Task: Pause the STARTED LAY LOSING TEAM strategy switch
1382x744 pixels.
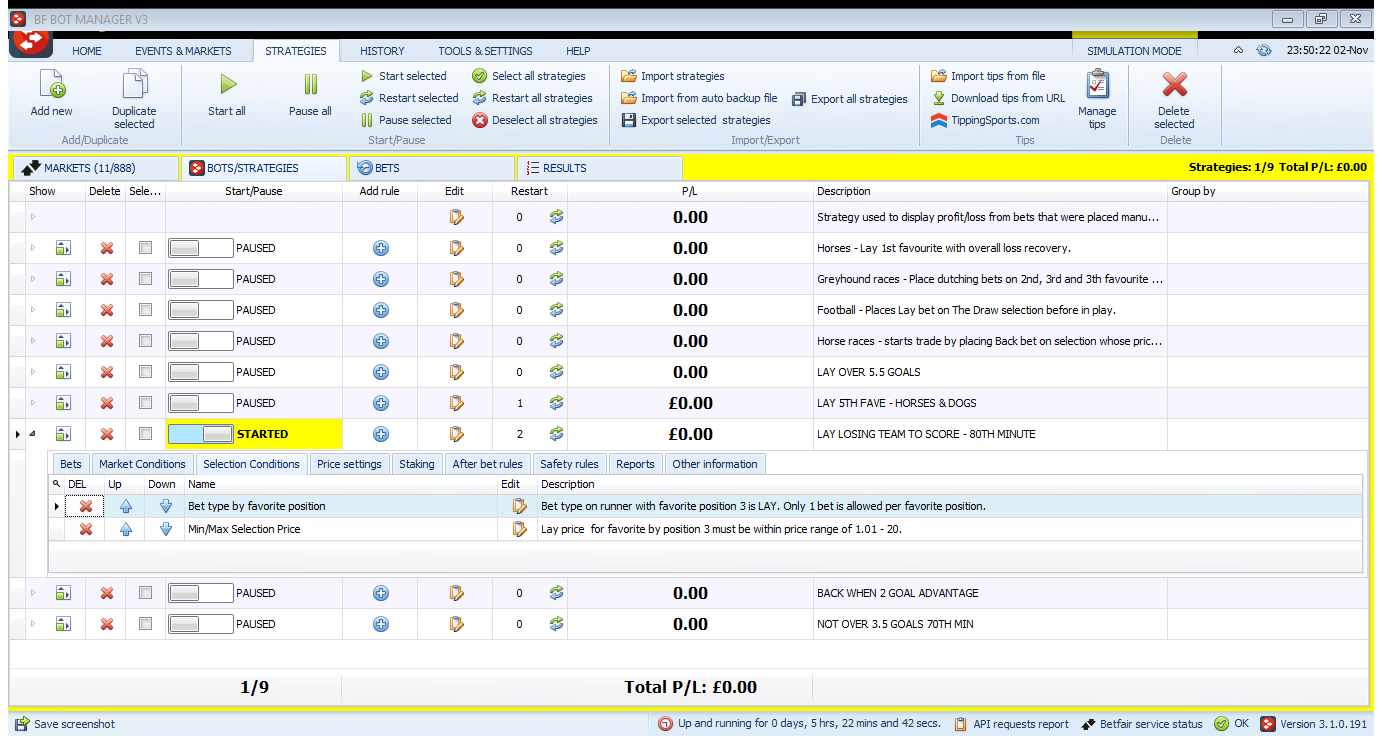Action: (x=200, y=434)
